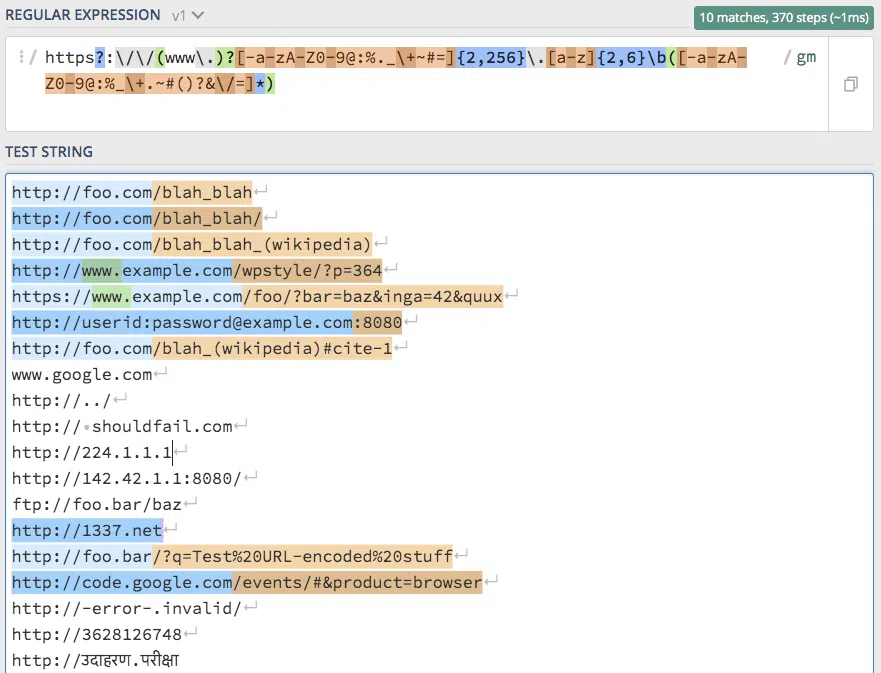The width and height of the screenshot is (881, 673).
Task: Click the match ending in "inga=42&quux"
Action: (x=257, y=297)
